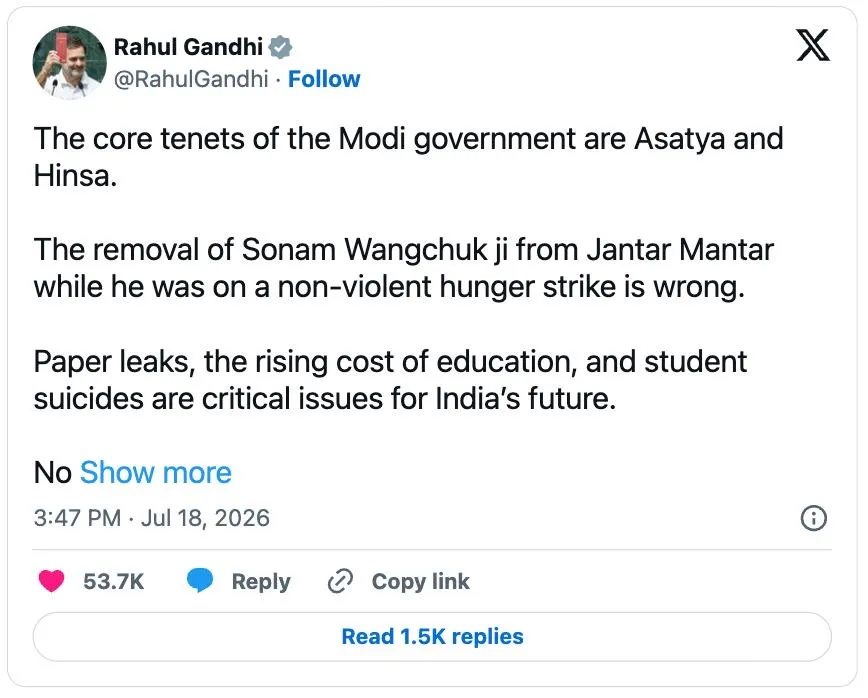
Task: Click the X logo in the corner
Action: click(x=813, y=45)
